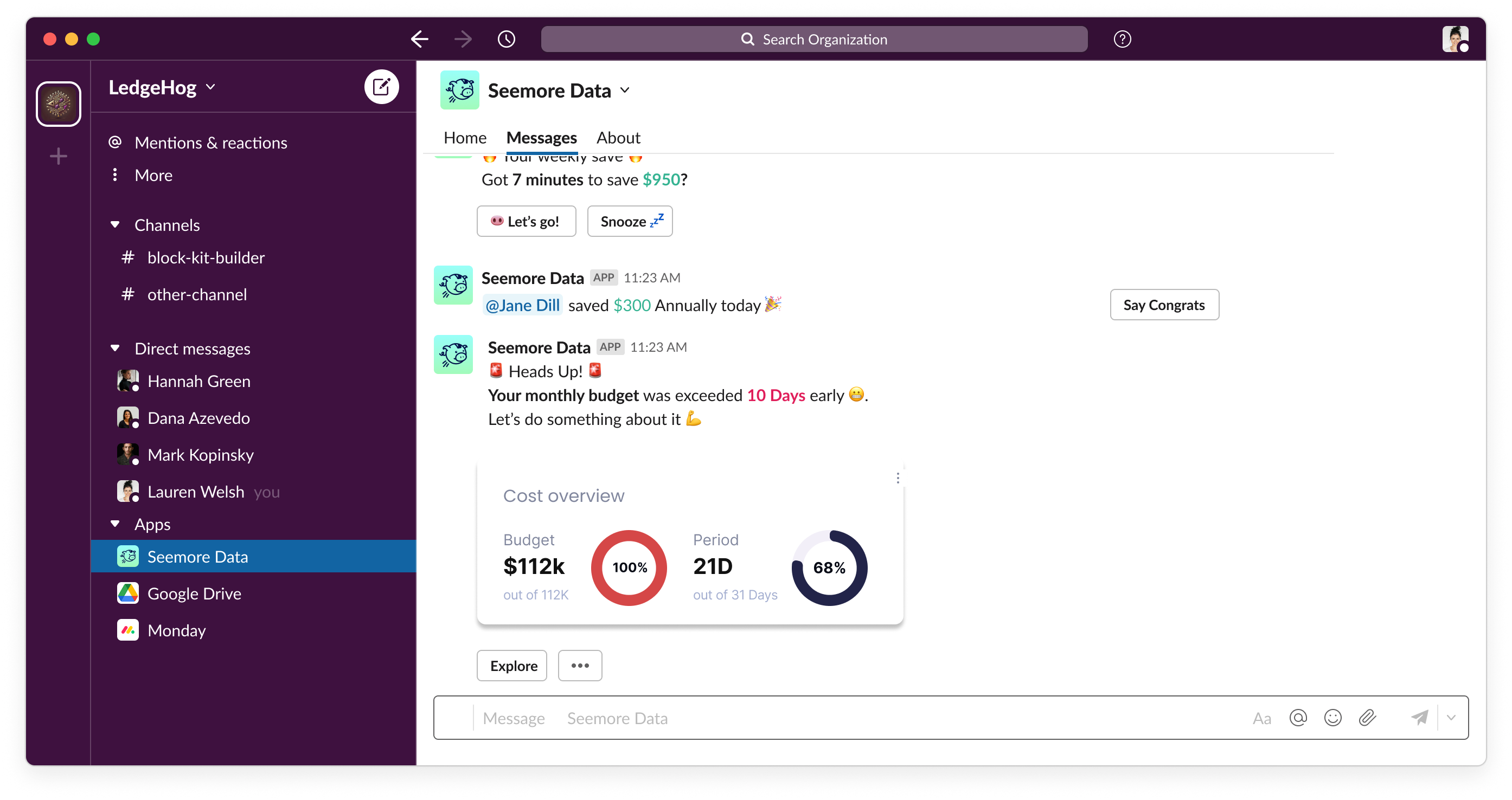Open the emoji picker smiley icon
The image size is (1512, 800).
[x=1332, y=717]
